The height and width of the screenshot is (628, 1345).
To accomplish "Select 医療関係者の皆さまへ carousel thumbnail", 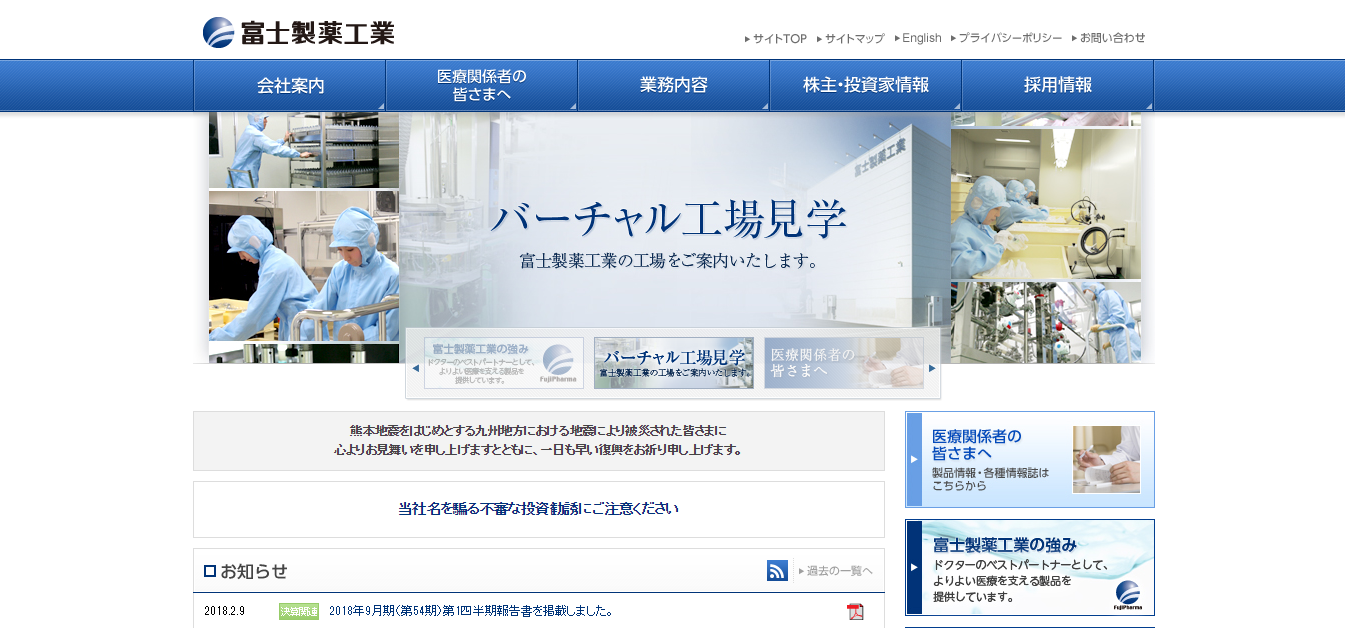I will [844, 363].
